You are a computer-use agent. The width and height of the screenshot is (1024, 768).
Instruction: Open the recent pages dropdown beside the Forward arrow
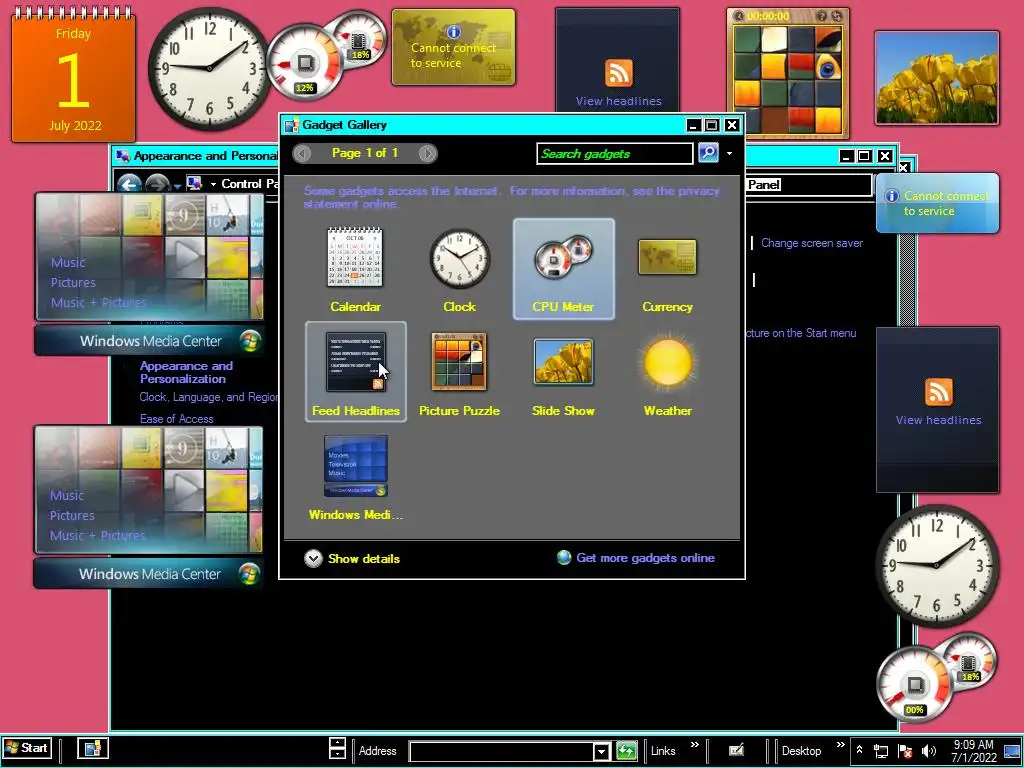pyautogui.click(x=177, y=186)
